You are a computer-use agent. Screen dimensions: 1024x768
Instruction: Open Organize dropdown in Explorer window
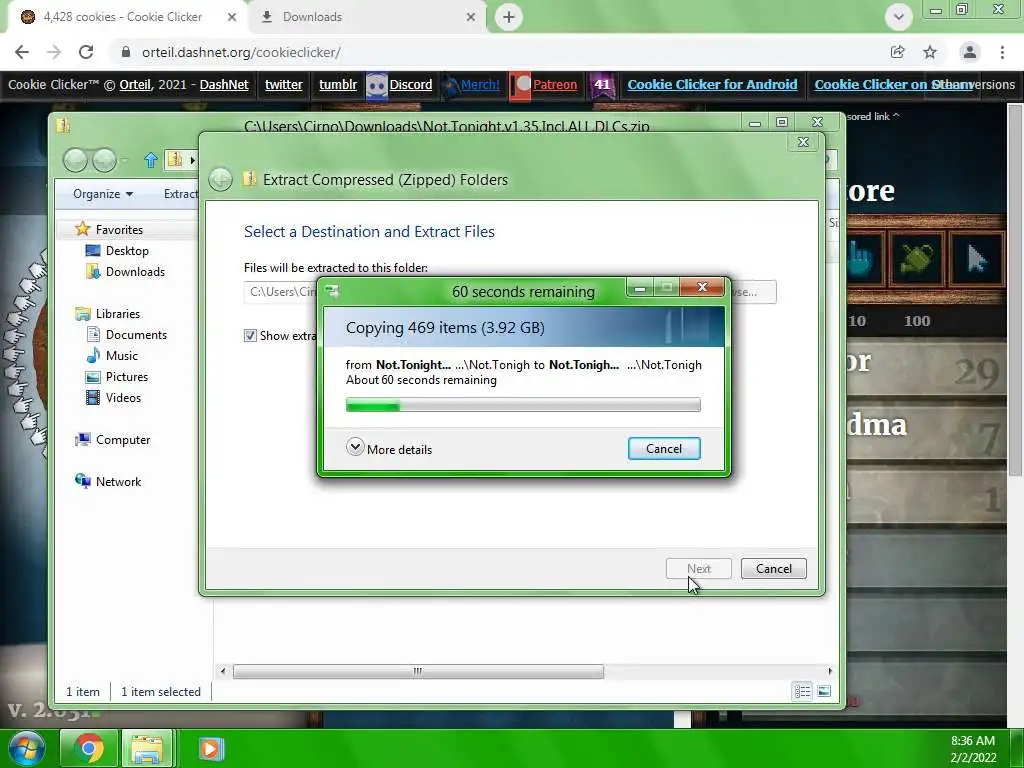pyautogui.click(x=103, y=194)
